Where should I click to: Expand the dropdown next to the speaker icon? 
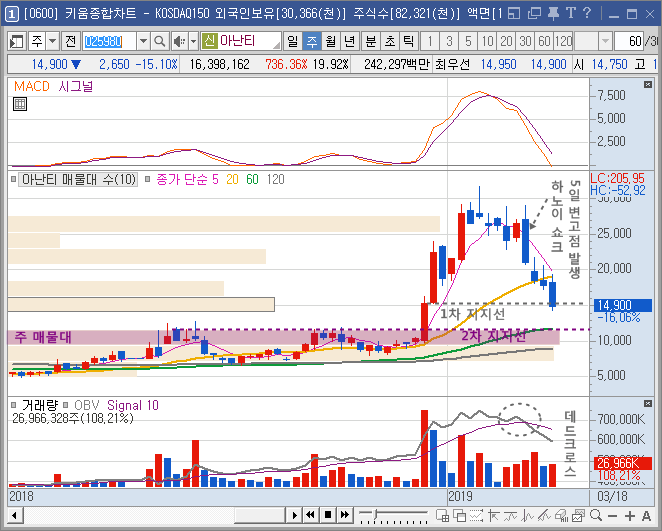(x=193, y=41)
